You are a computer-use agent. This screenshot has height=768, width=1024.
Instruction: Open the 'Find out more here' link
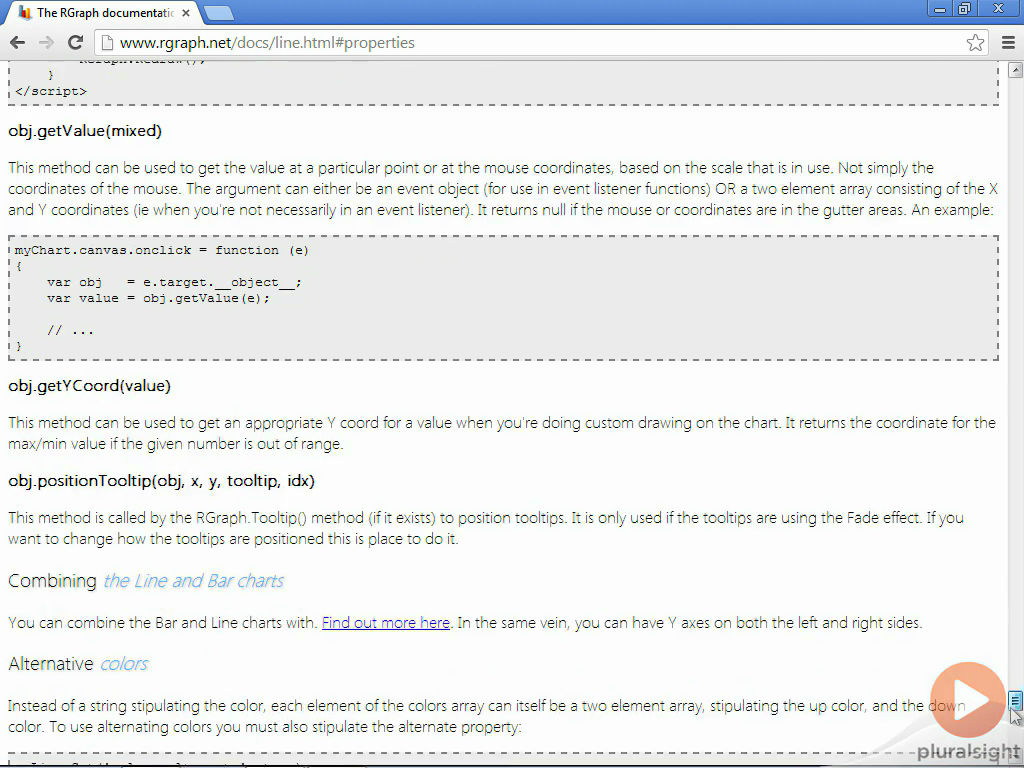tap(386, 622)
